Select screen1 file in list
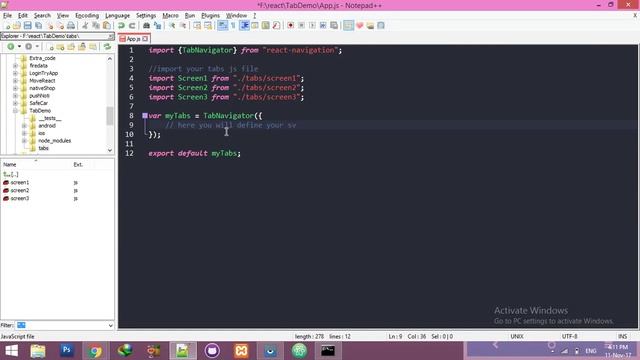 [20, 182]
